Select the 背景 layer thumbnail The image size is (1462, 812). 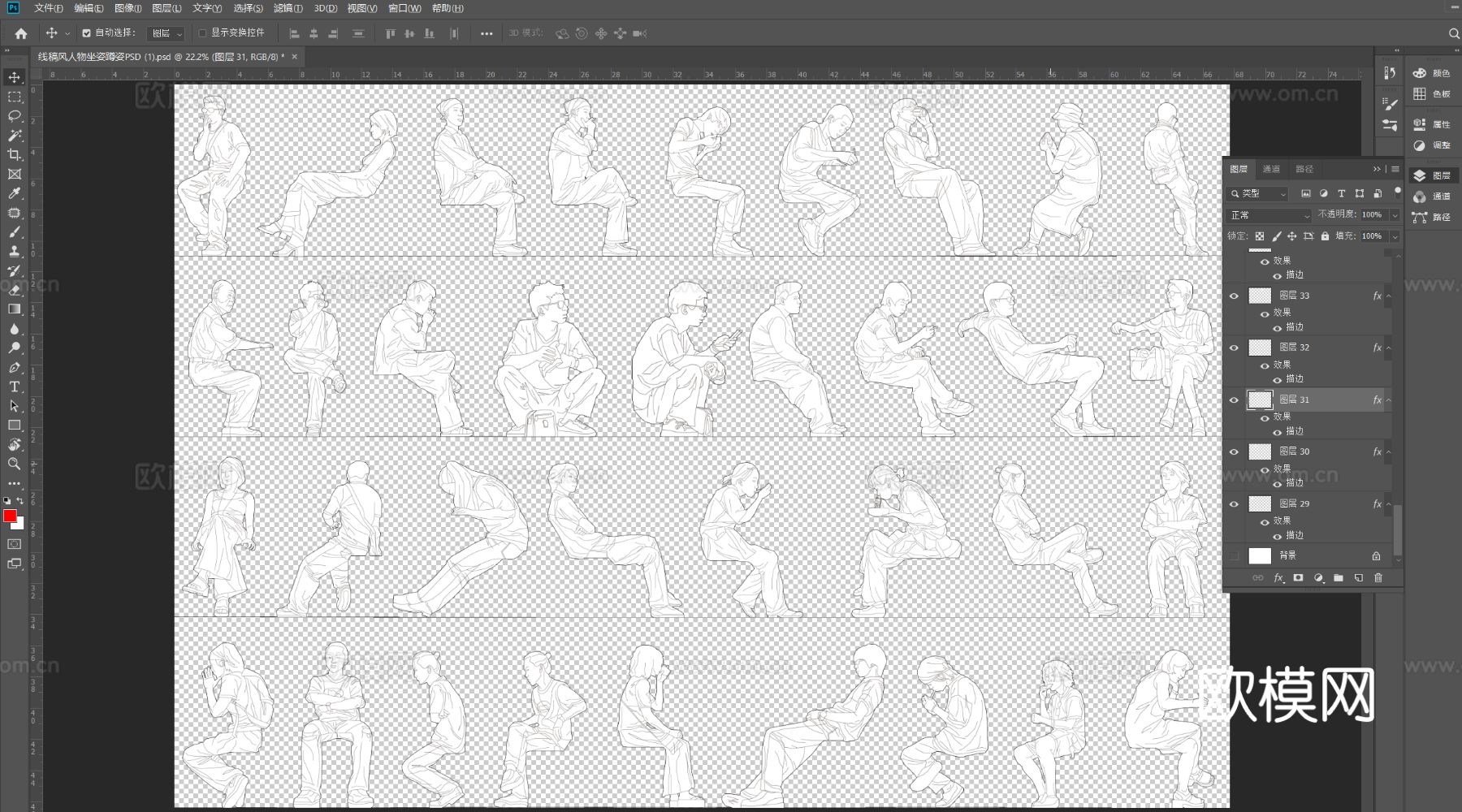[1260, 556]
